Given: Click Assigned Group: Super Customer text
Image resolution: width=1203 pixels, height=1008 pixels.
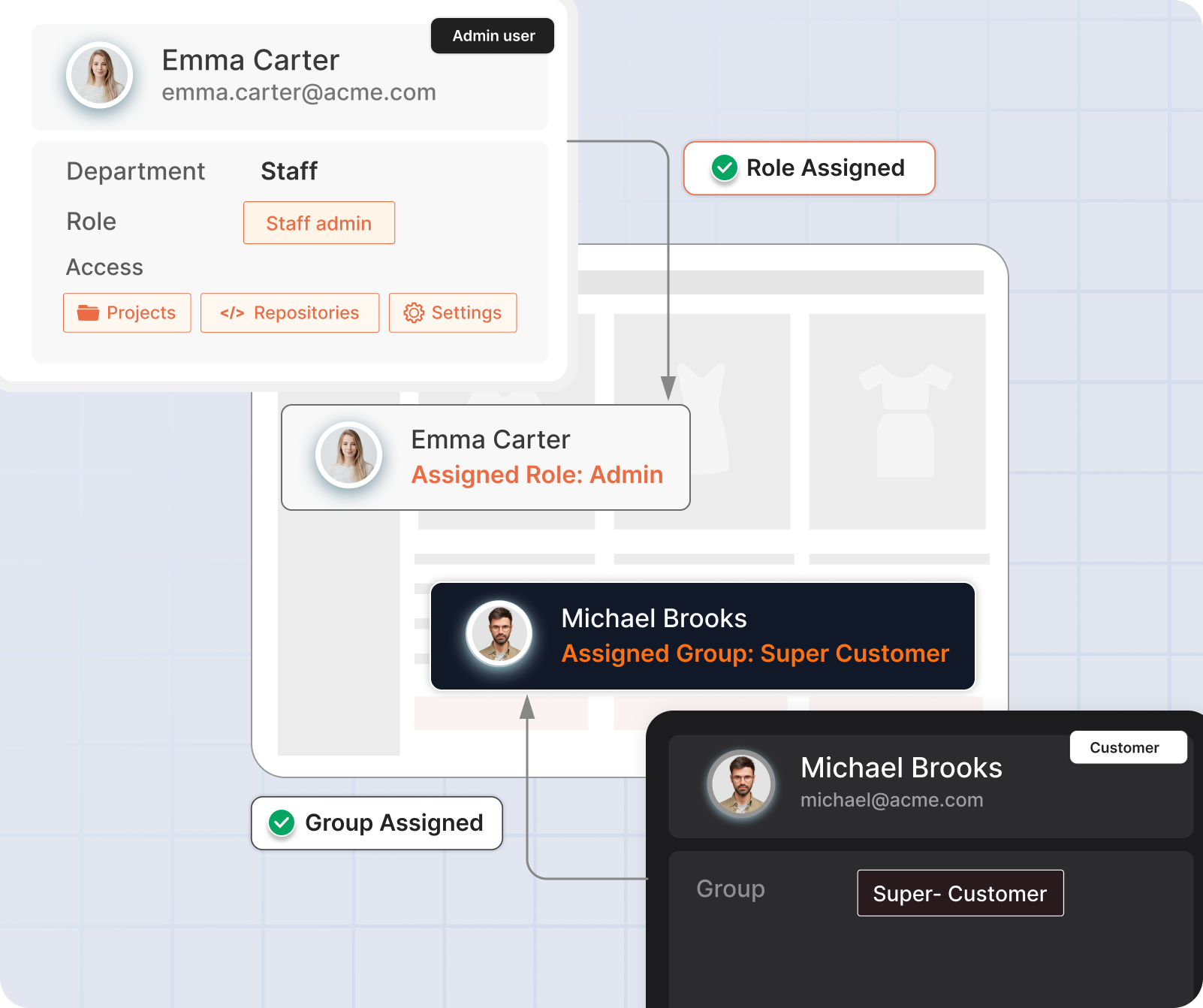Looking at the screenshot, I should pos(755,653).
